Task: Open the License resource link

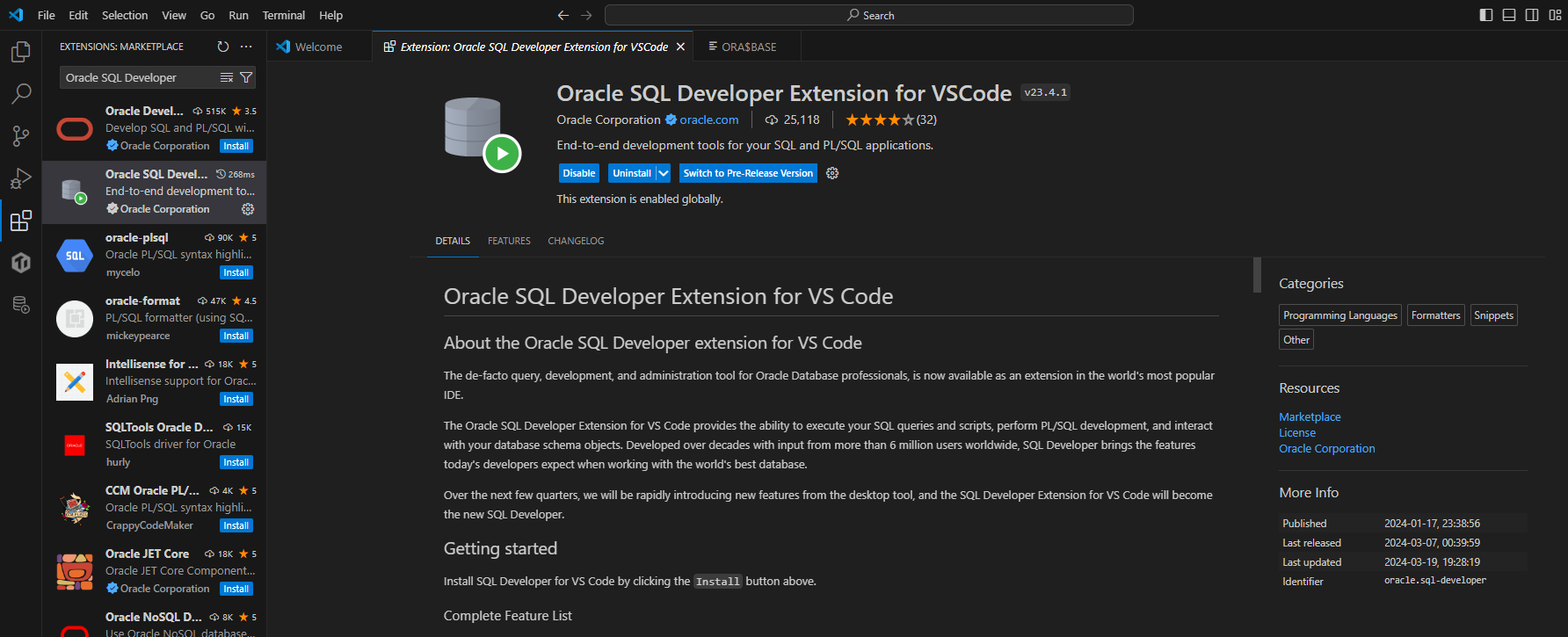Action: 1297,432
